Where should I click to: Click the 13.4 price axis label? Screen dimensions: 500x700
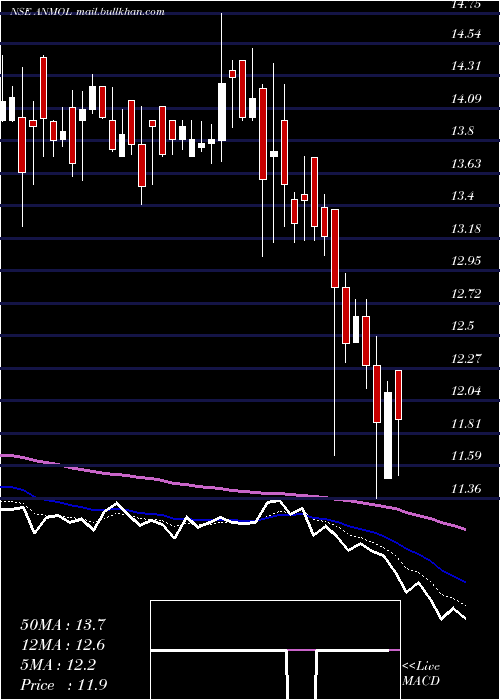tap(463, 196)
